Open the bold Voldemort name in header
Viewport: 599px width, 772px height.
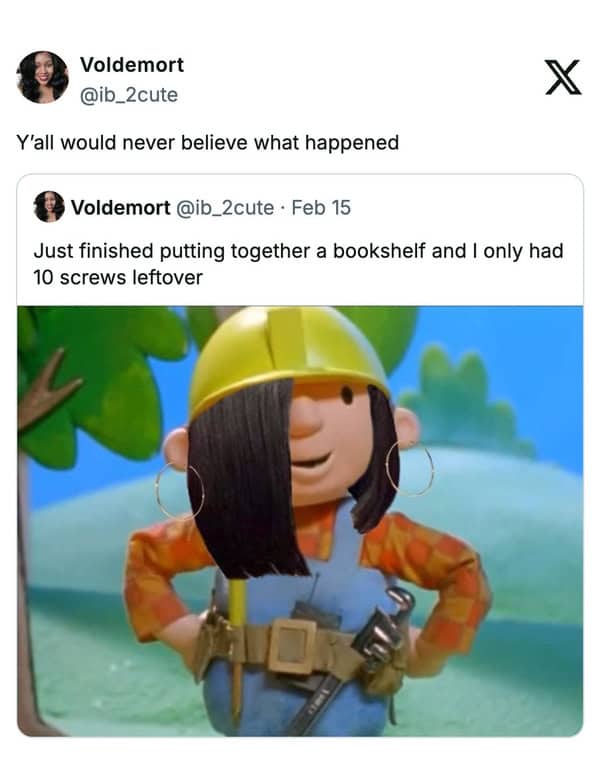pos(132,64)
